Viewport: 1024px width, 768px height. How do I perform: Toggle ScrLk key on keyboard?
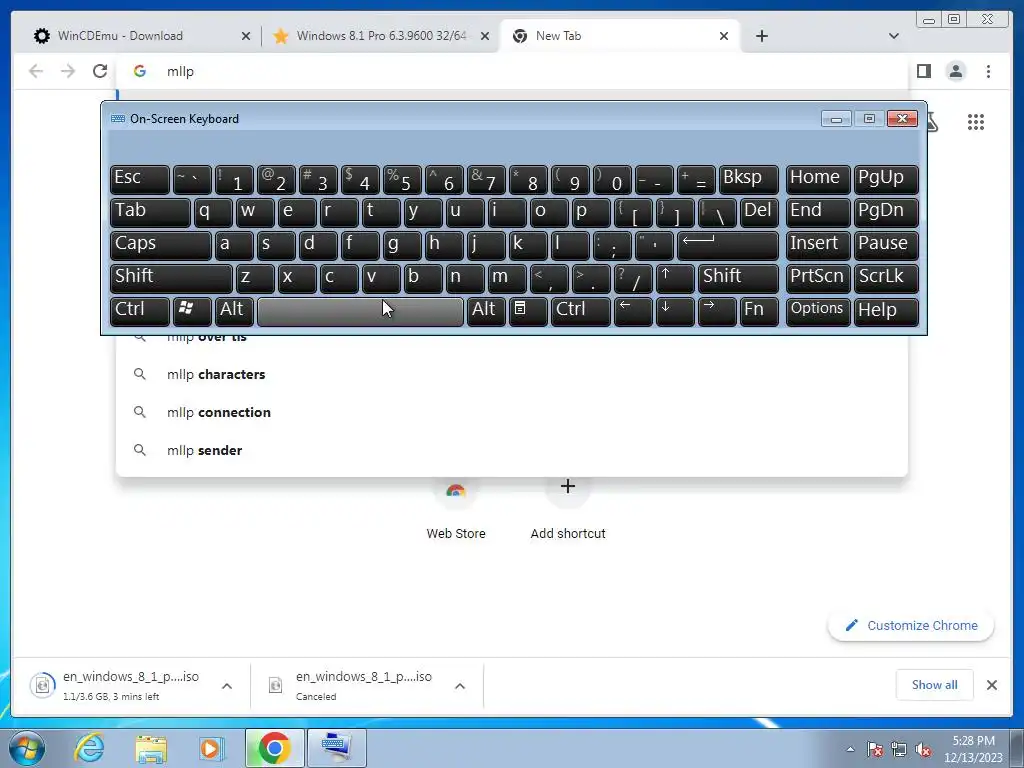tap(886, 278)
